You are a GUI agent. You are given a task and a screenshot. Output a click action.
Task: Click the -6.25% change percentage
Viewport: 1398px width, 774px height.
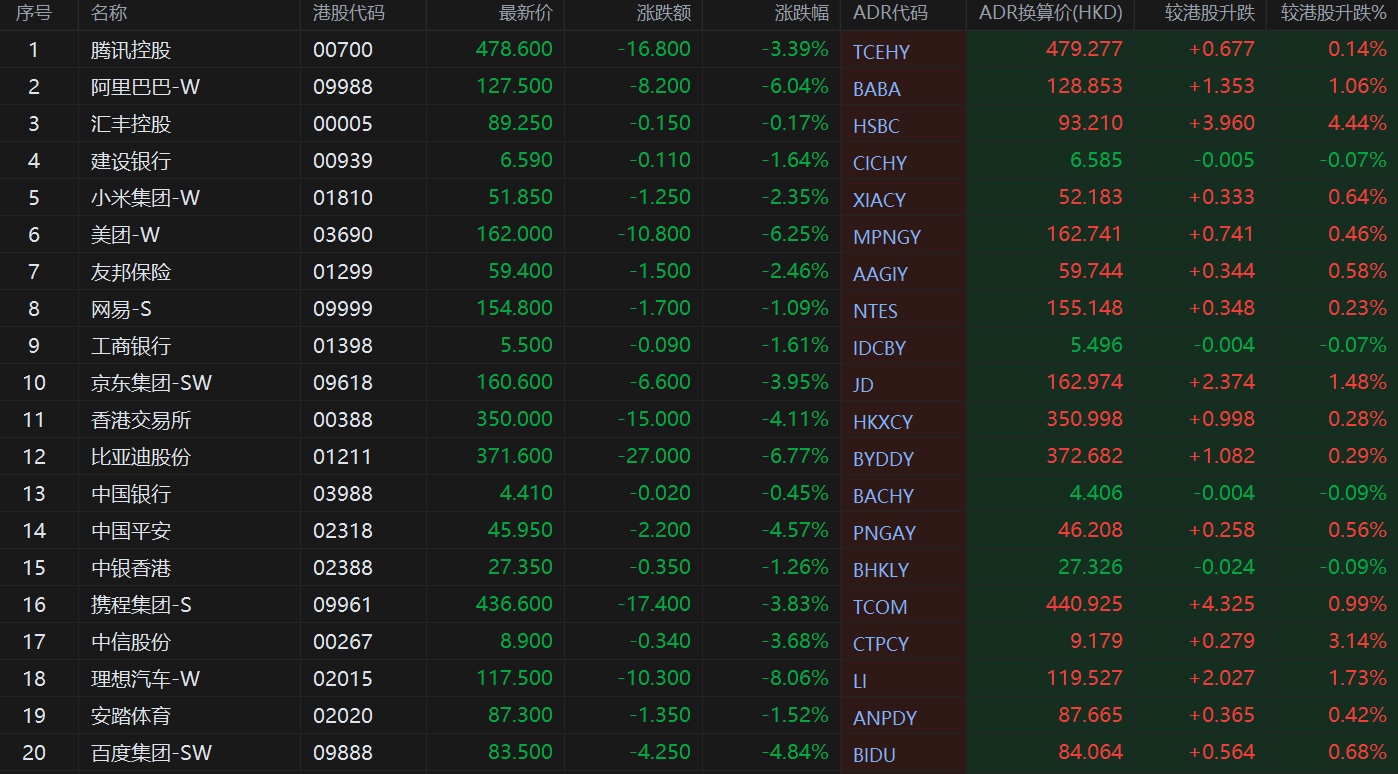click(794, 234)
